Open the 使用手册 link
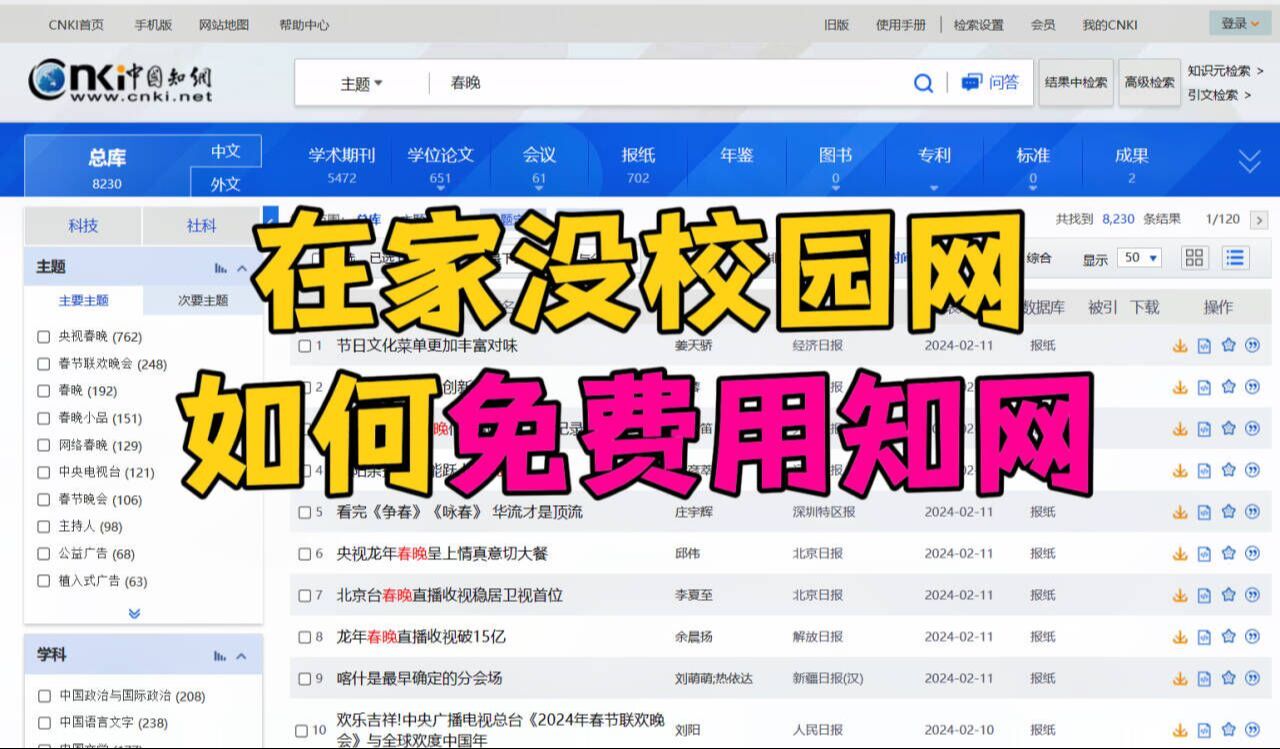 tap(901, 25)
